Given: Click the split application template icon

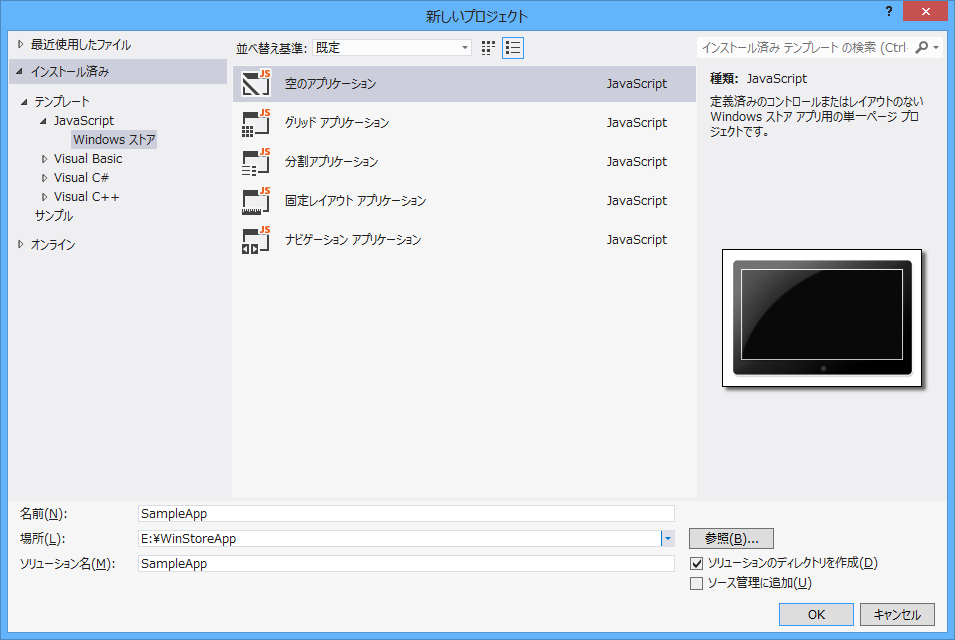Looking at the screenshot, I should [256, 161].
